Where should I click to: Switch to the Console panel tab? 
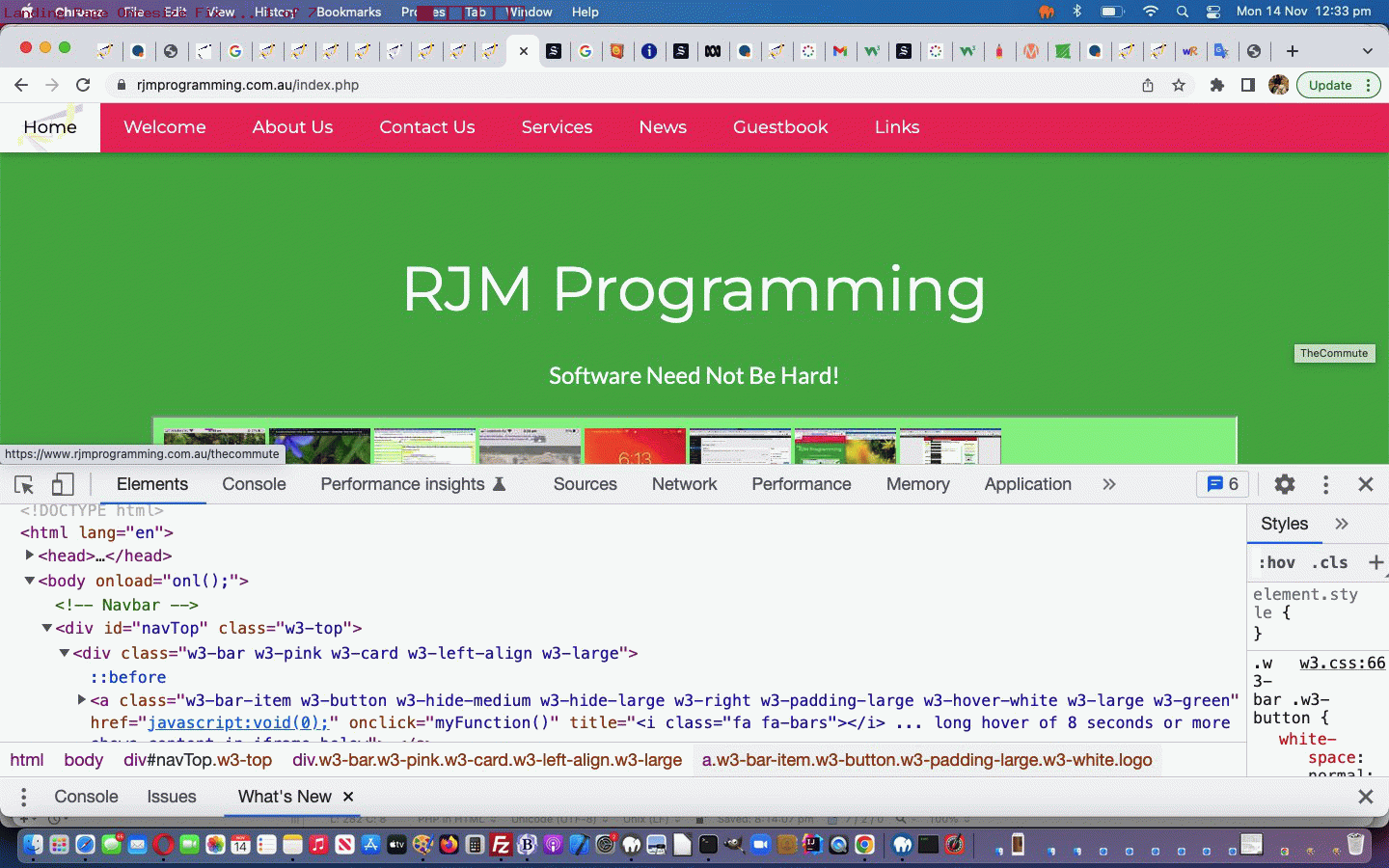254,484
